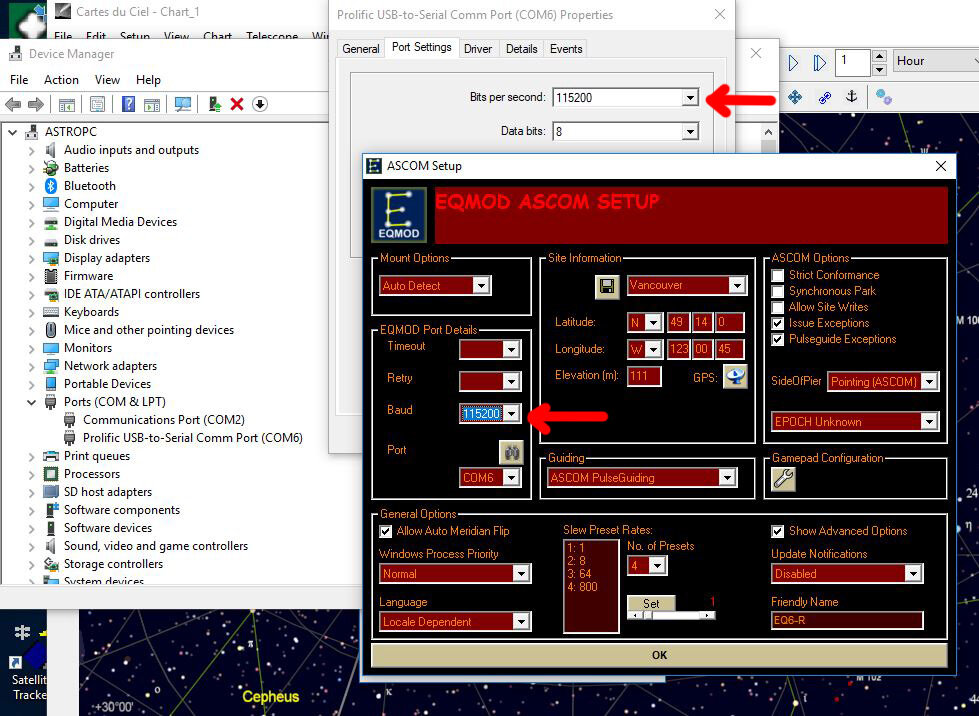Toggle Strict Conformance checkbox

tap(777, 275)
